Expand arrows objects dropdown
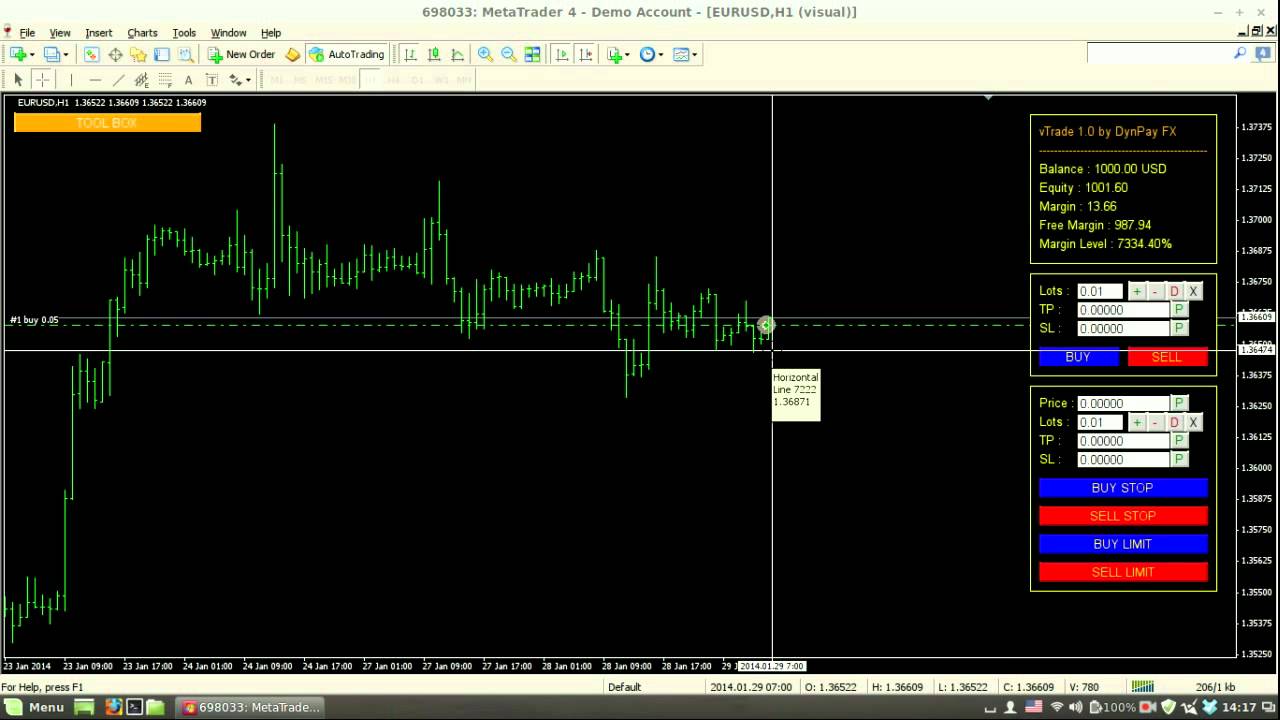This screenshot has height=720, width=1280. (x=248, y=80)
